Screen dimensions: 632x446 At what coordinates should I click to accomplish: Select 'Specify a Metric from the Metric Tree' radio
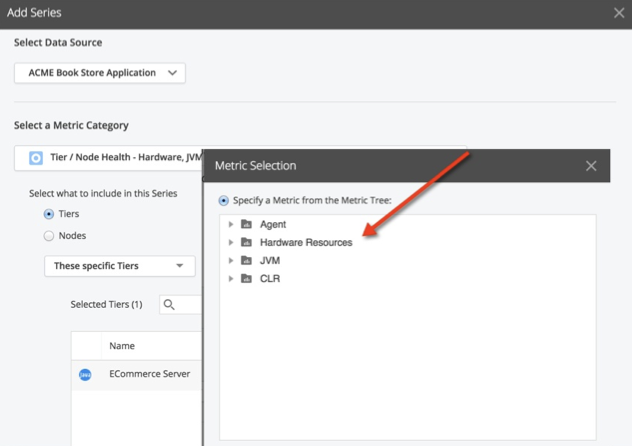[x=224, y=200]
